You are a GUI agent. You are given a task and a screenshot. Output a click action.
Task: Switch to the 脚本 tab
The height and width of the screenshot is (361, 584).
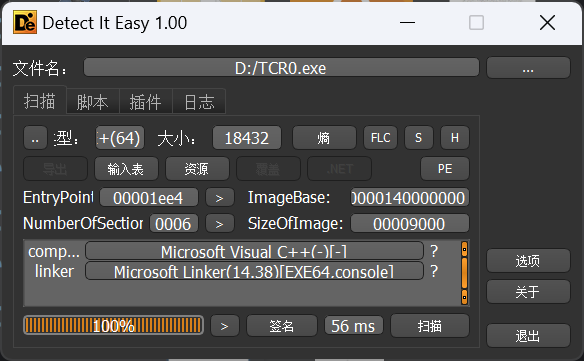coord(93,102)
